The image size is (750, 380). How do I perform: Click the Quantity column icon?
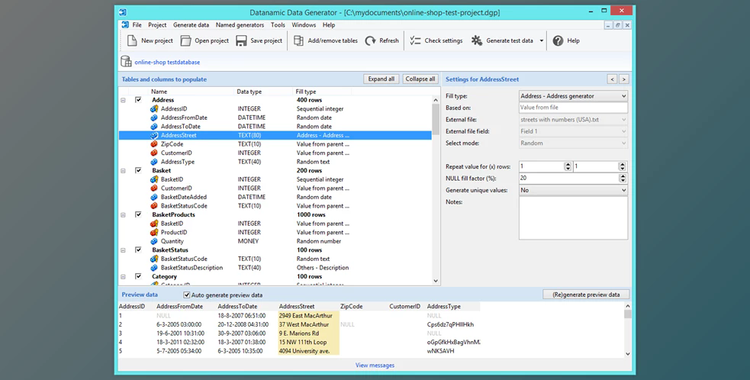coord(154,241)
